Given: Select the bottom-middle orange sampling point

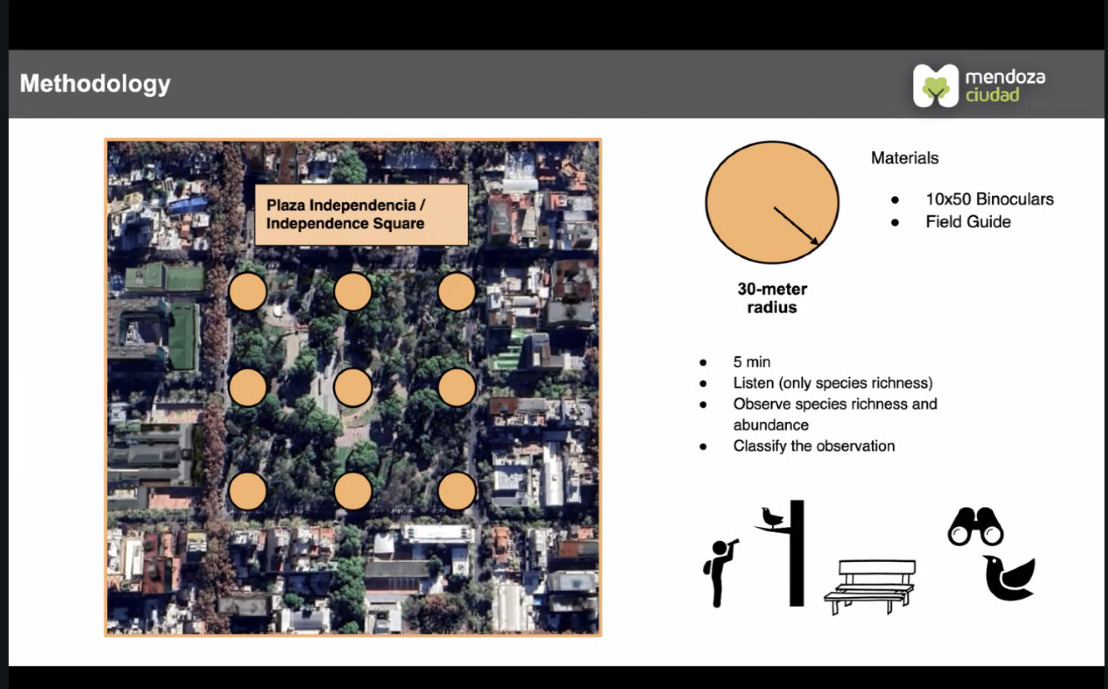Looking at the screenshot, I should [x=352, y=491].
